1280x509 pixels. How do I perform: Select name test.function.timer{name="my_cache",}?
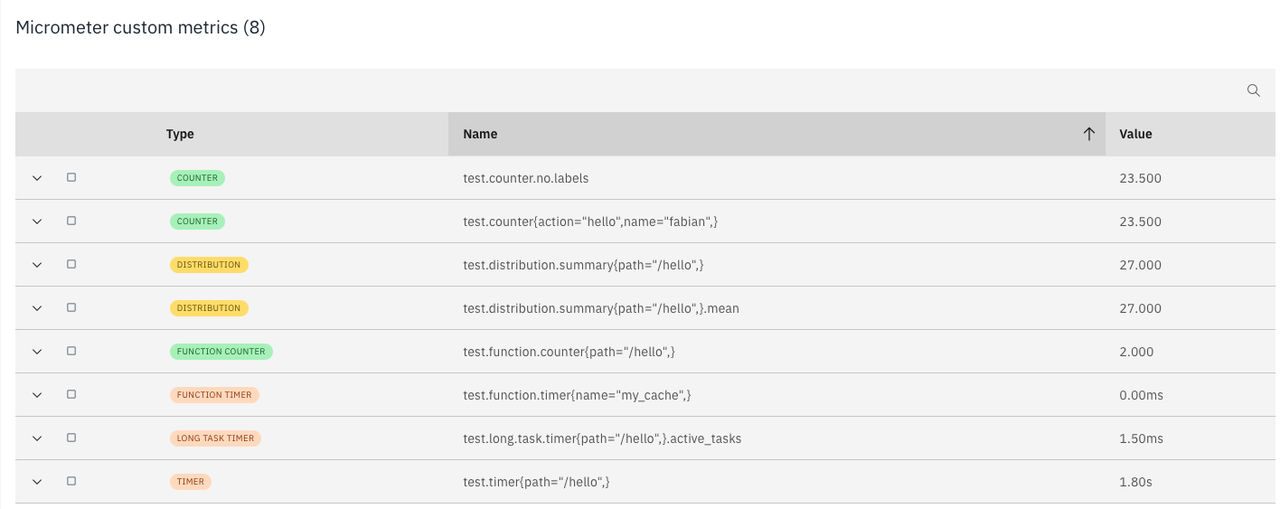577,395
